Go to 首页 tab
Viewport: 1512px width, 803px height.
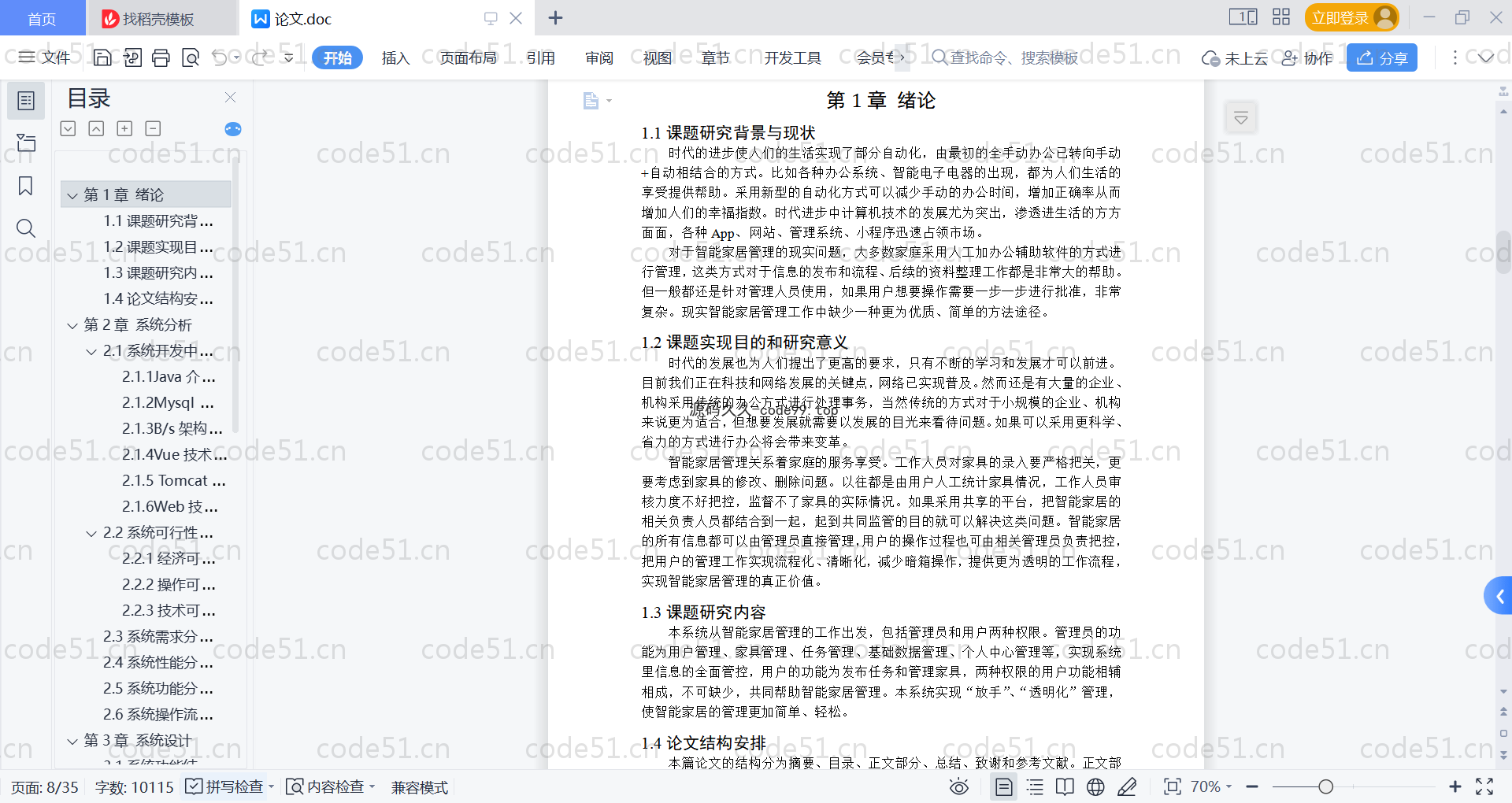coord(42,19)
